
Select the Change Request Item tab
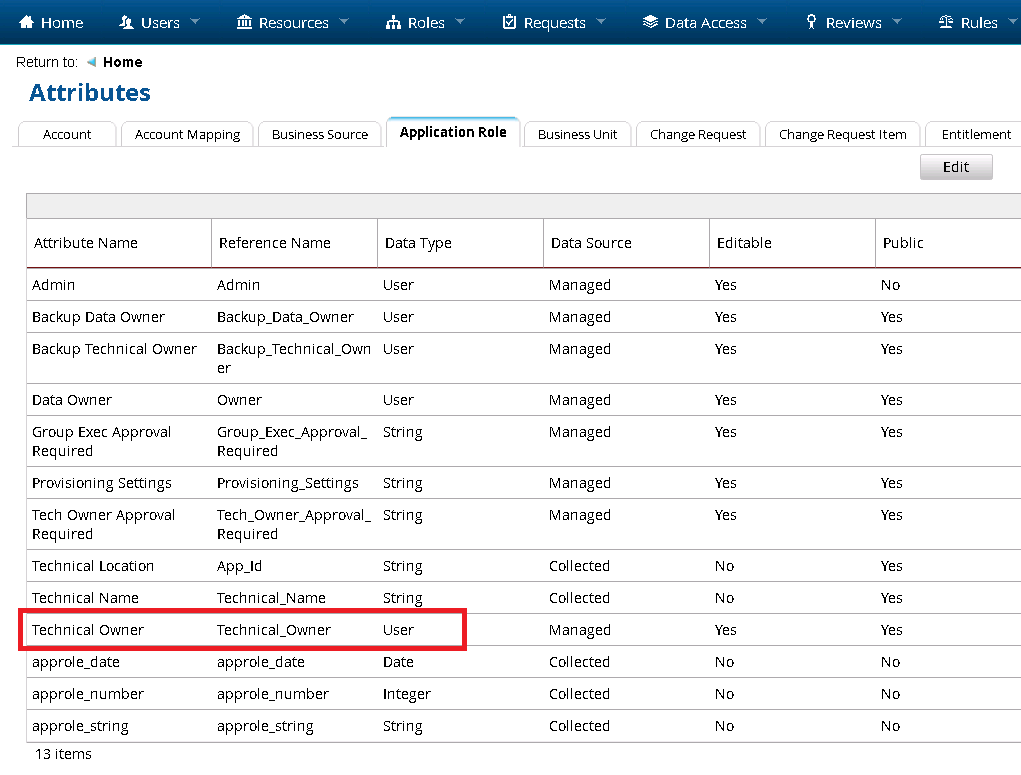[842, 134]
